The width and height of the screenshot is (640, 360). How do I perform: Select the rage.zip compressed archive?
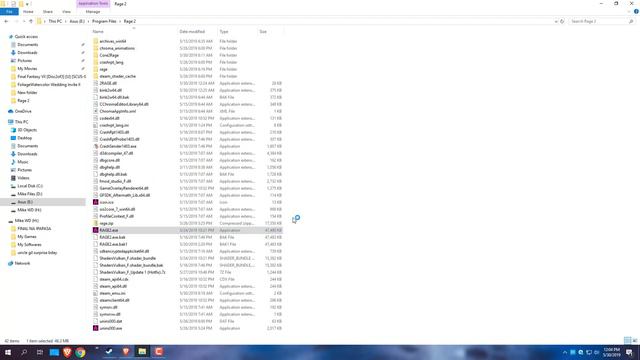[106, 223]
